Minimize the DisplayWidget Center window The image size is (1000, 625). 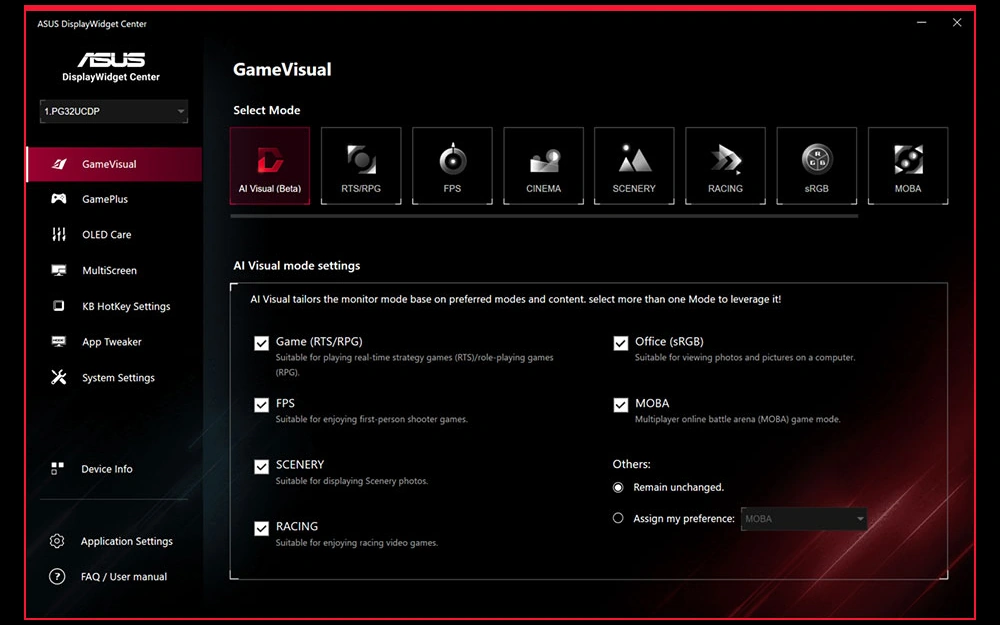(x=922, y=22)
